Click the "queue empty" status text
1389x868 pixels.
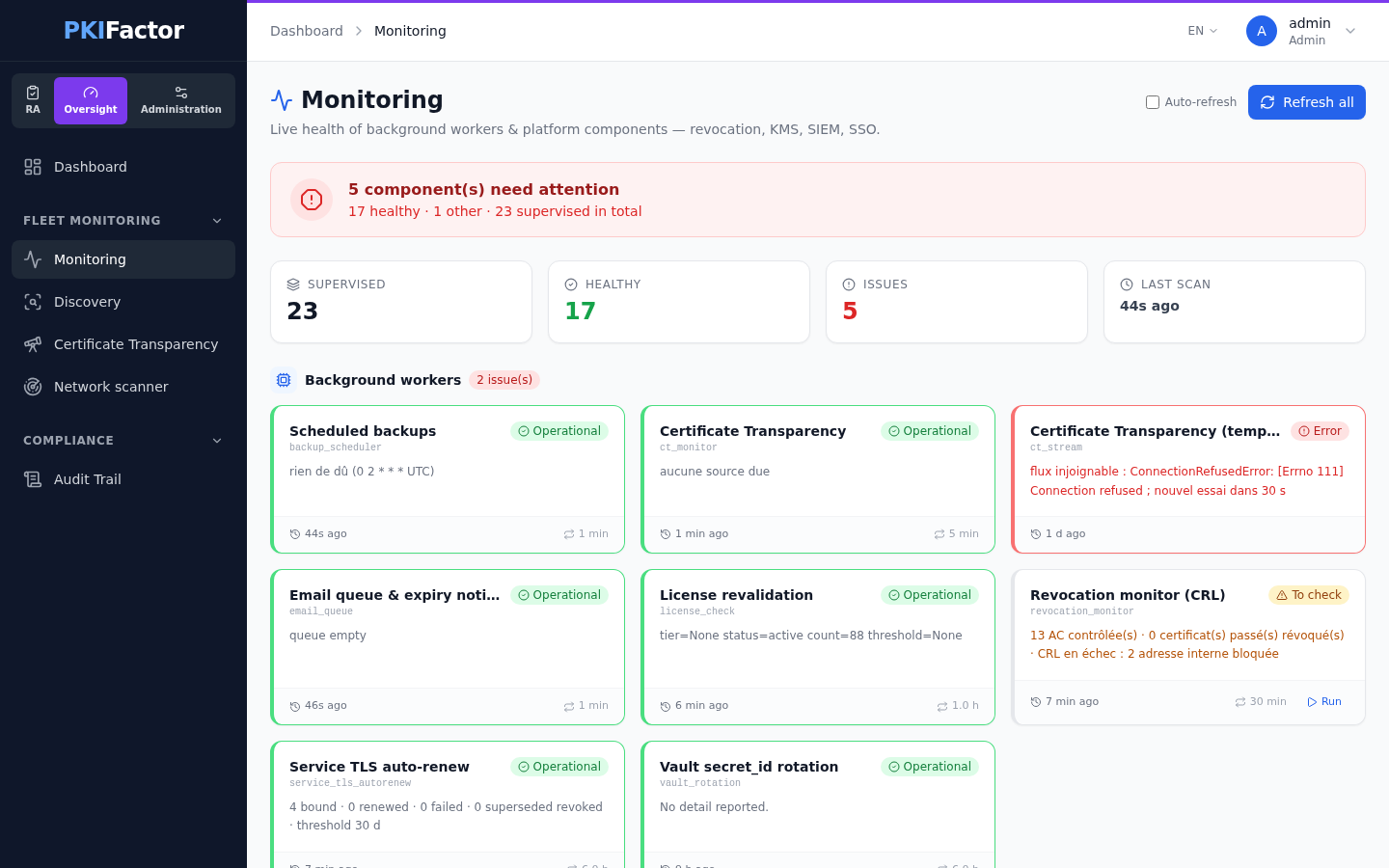click(328, 636)
